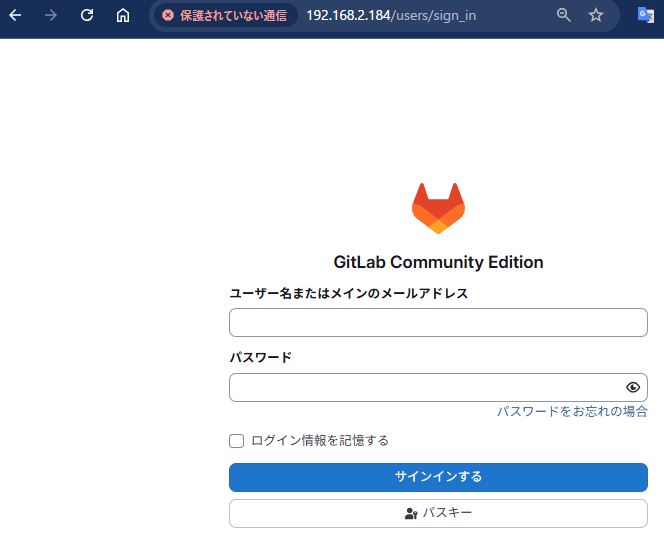Click into the パスワード input field
The image size is (664, 552).
point(438,387)
